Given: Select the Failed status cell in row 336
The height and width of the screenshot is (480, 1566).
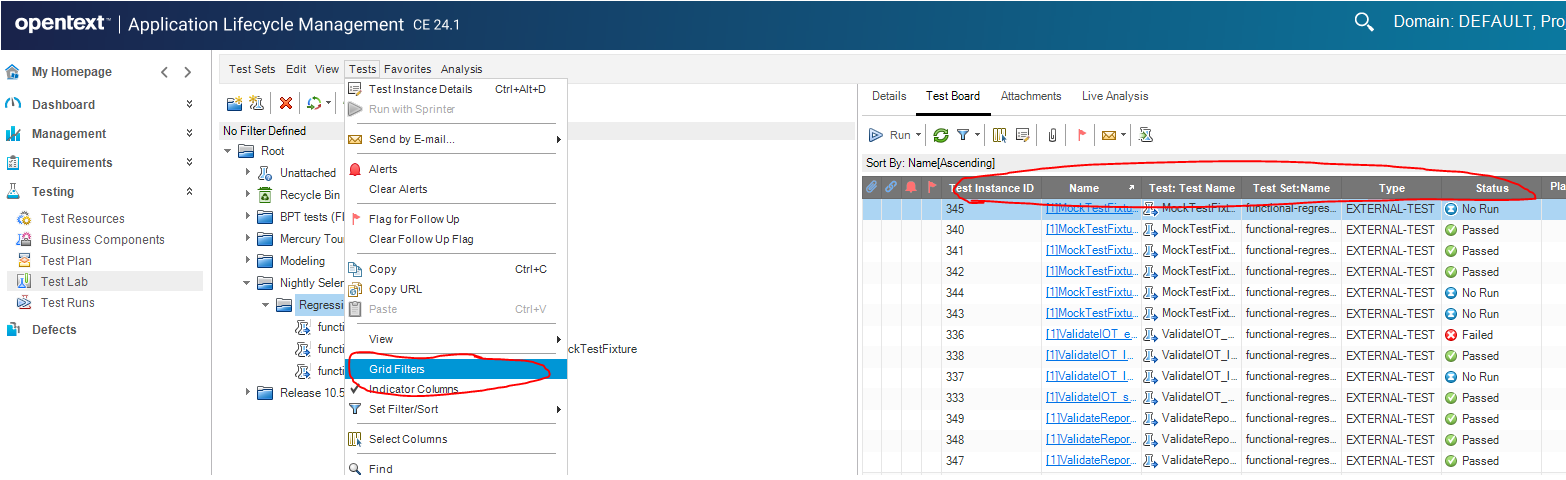Looking at the screenshot, I should click(x=1491, y=335).
